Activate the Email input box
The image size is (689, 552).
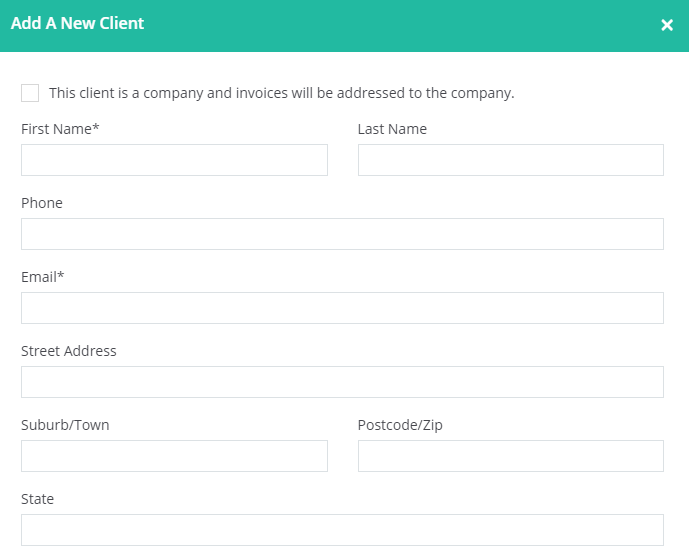[x=342, y=308]
